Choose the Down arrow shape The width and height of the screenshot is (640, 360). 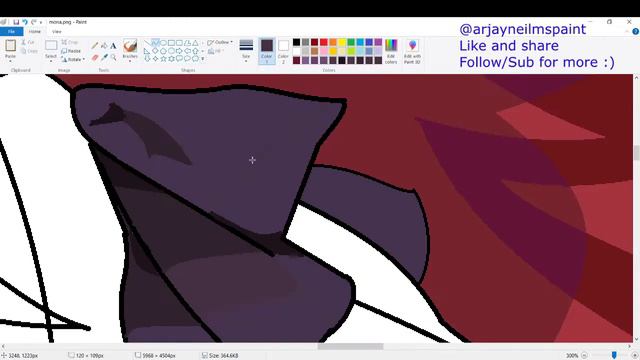[x=147, y=59]
